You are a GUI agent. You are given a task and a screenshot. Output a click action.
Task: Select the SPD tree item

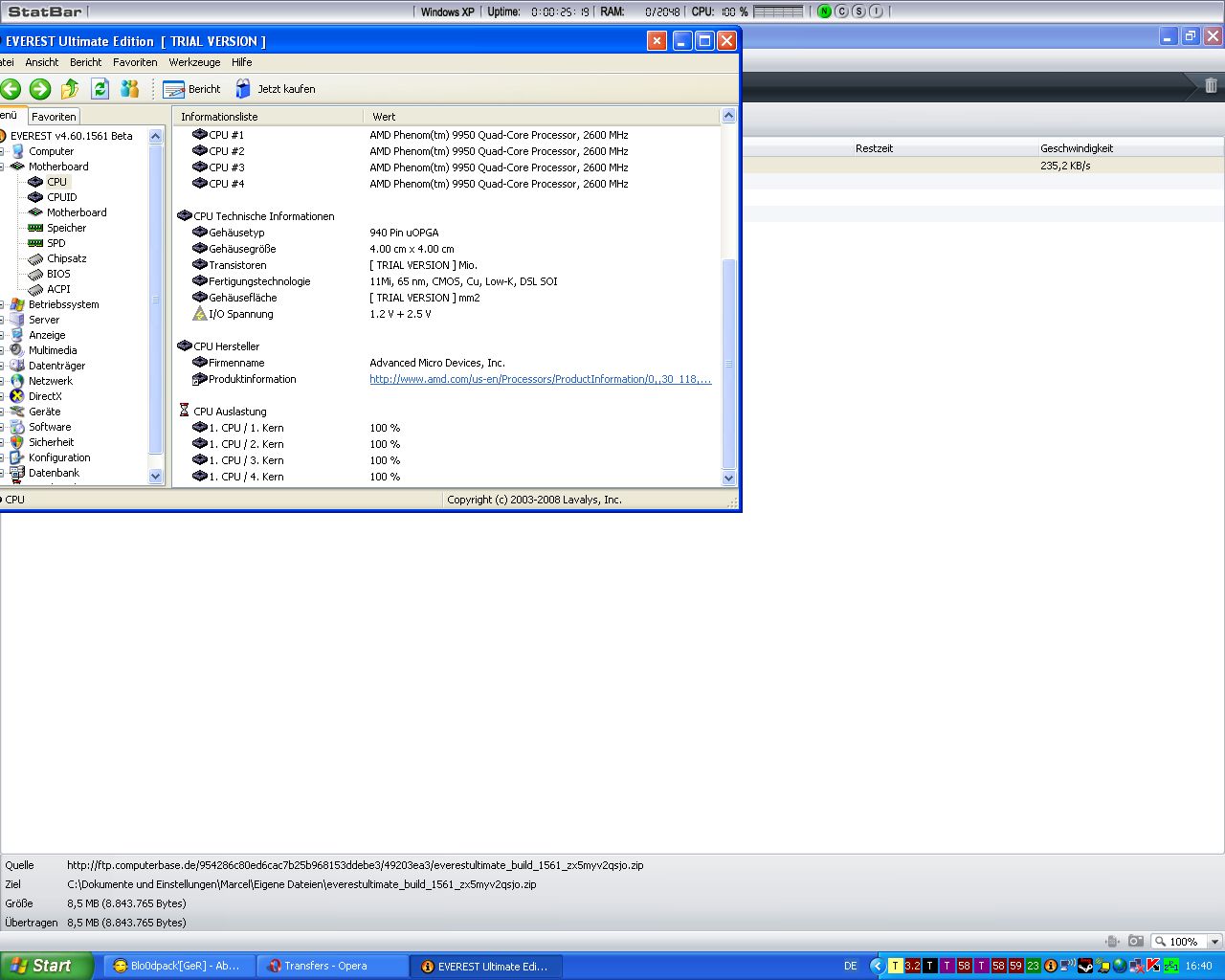pyautogui.click(x=56, y=243)
